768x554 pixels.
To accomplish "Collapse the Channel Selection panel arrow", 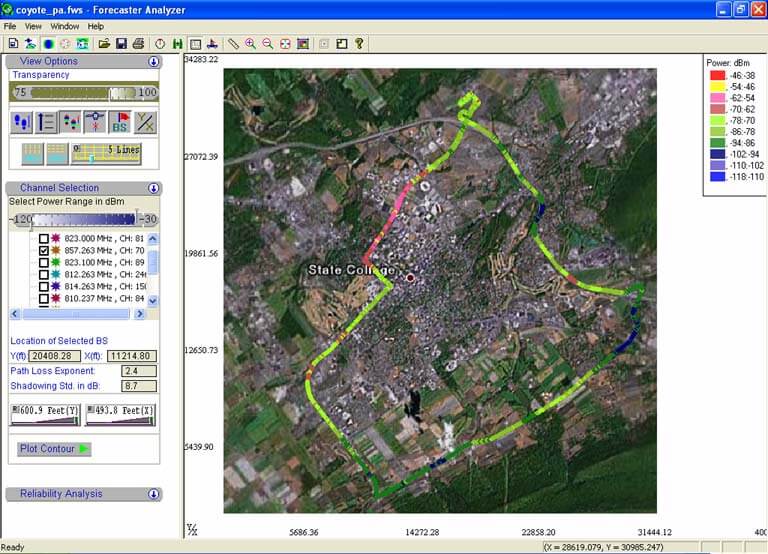I will pyautogui.click(x=154, y=188).
